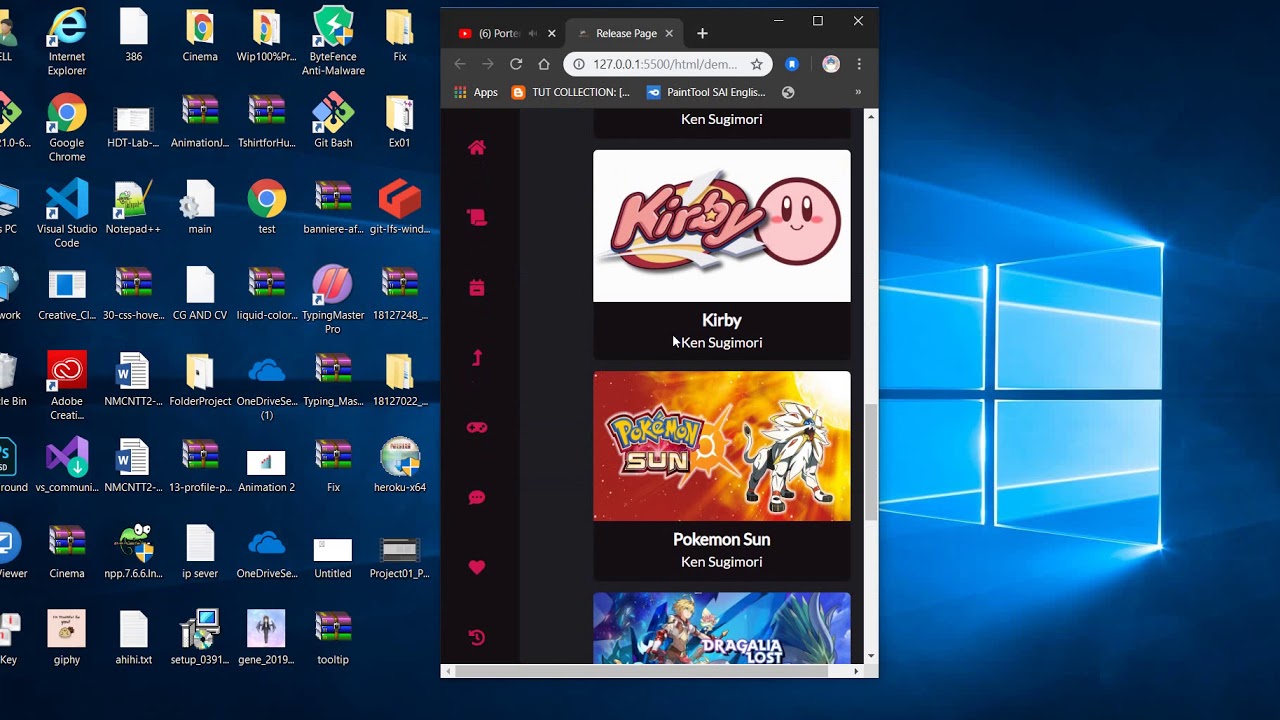Click the scroll down arrow in Chrome
1280x720 pixels.
(x=871, y=656)
